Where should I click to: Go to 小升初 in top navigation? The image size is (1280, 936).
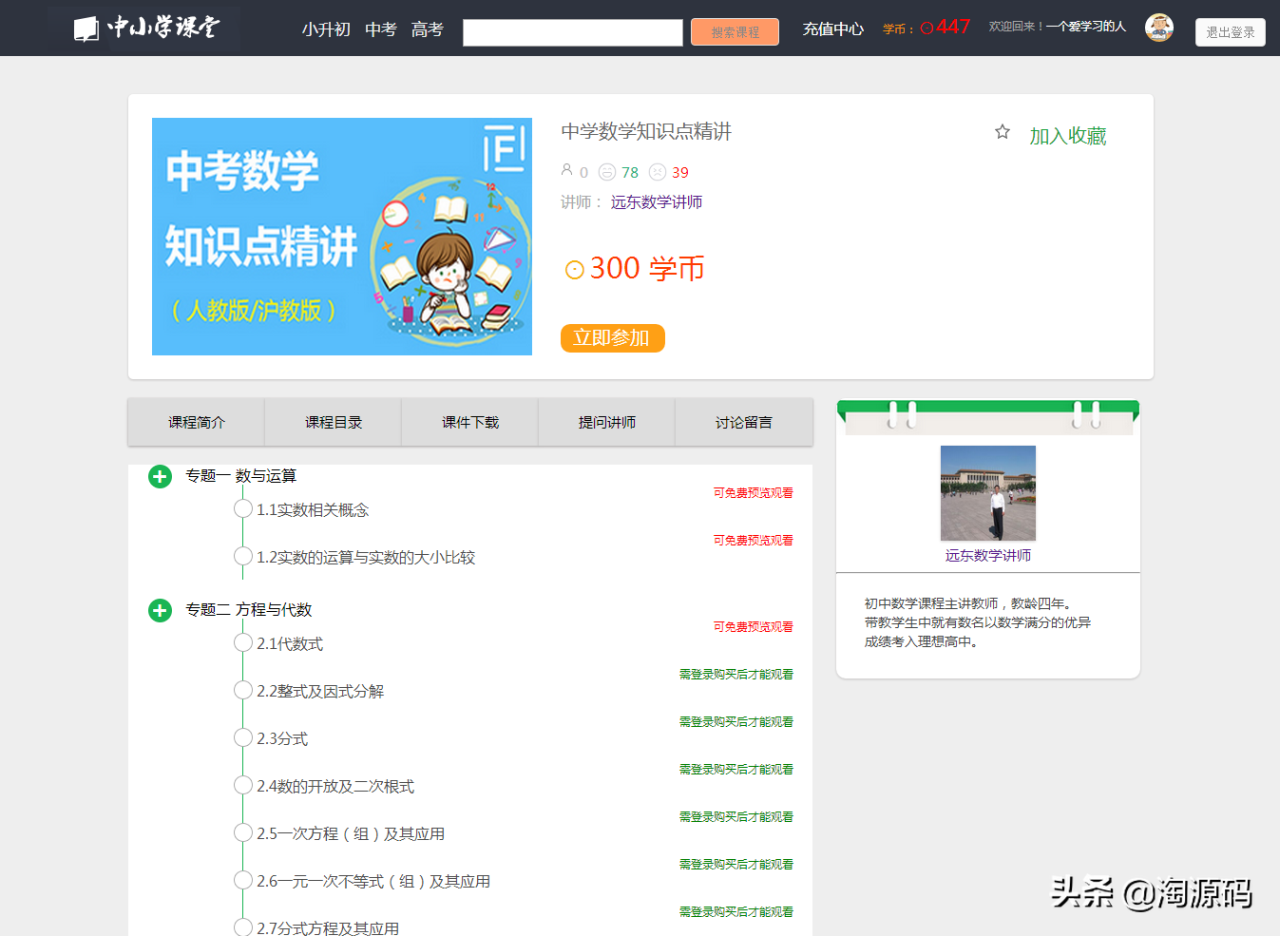[326, 29]
